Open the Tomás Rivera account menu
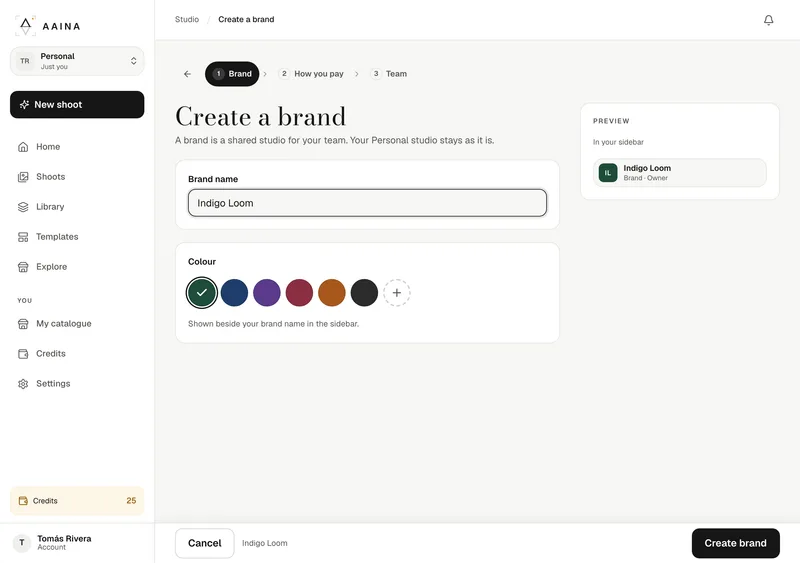800x563 pixels. [x=77, y=543]
